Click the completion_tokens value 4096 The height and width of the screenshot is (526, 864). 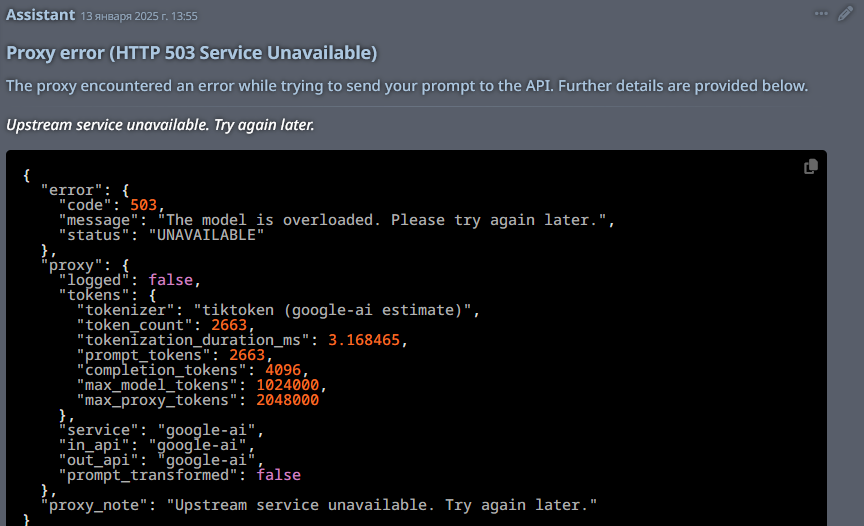(283, 370)
